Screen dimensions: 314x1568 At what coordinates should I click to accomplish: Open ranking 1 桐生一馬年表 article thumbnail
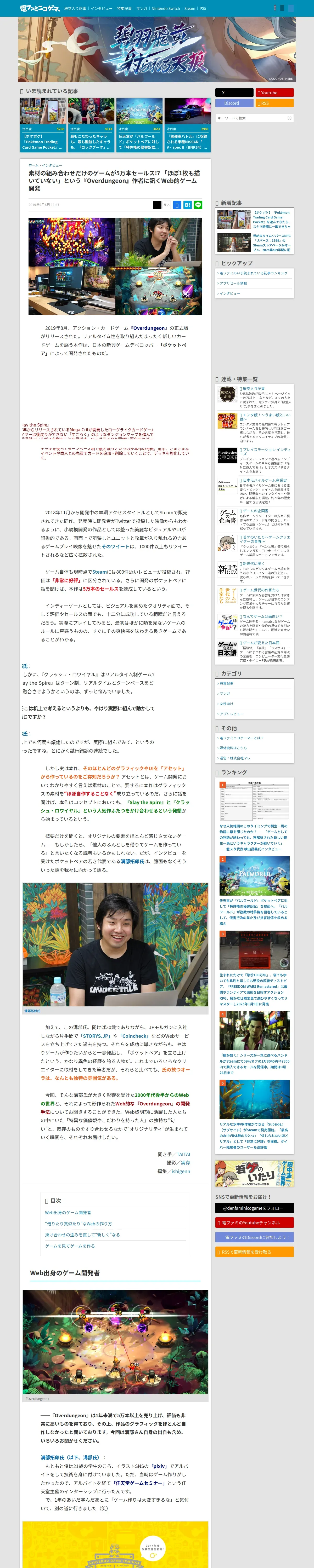pyautogui.click(x=254, y=800)
